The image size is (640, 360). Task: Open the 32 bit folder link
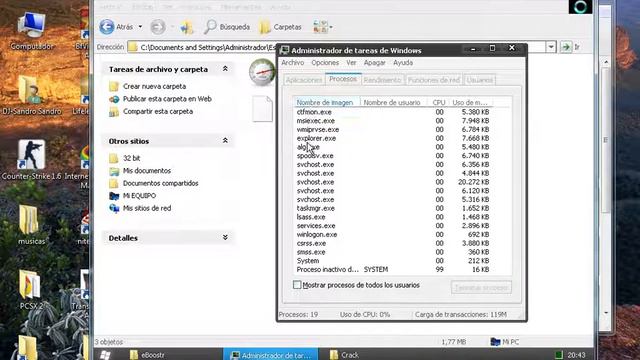pyautogui.click(x=131, y=158)
